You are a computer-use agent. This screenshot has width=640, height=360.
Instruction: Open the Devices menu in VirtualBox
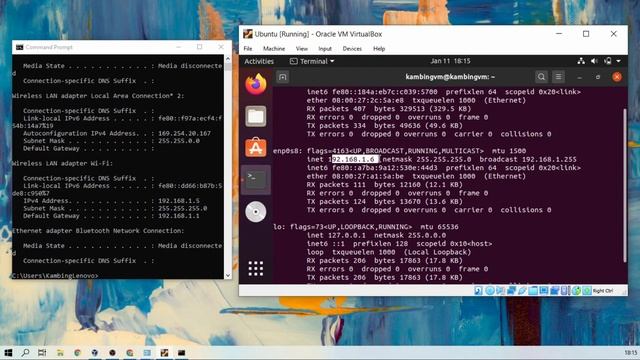352,49
